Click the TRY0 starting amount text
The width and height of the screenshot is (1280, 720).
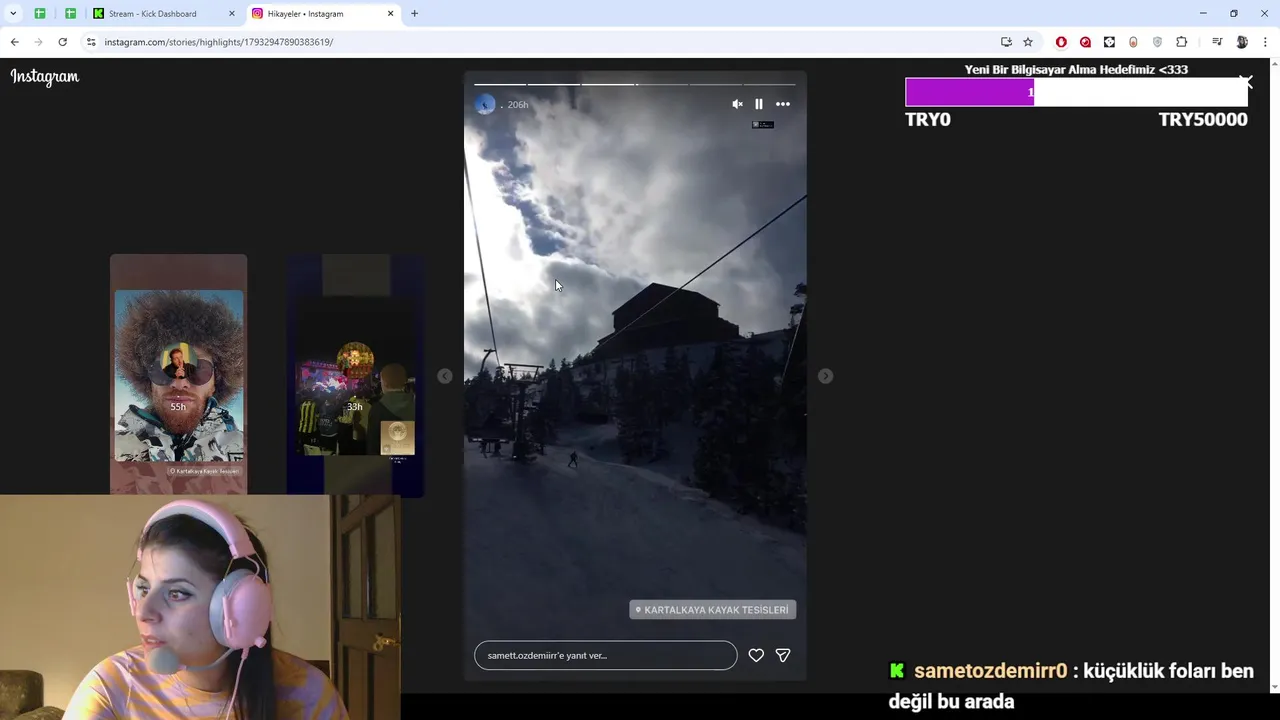(928, 120)
